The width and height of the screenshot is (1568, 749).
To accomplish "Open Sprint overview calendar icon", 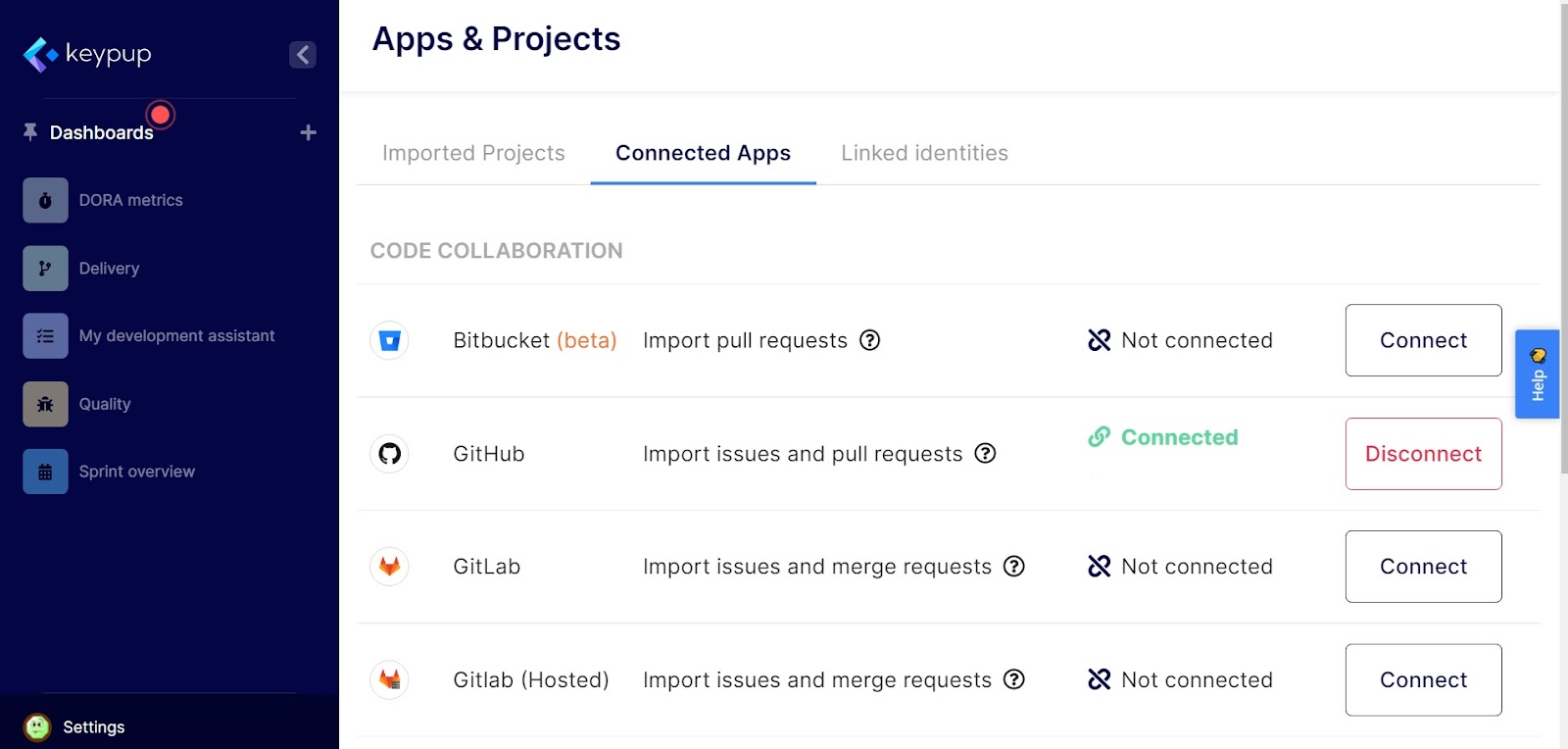I will pos(45,472).
